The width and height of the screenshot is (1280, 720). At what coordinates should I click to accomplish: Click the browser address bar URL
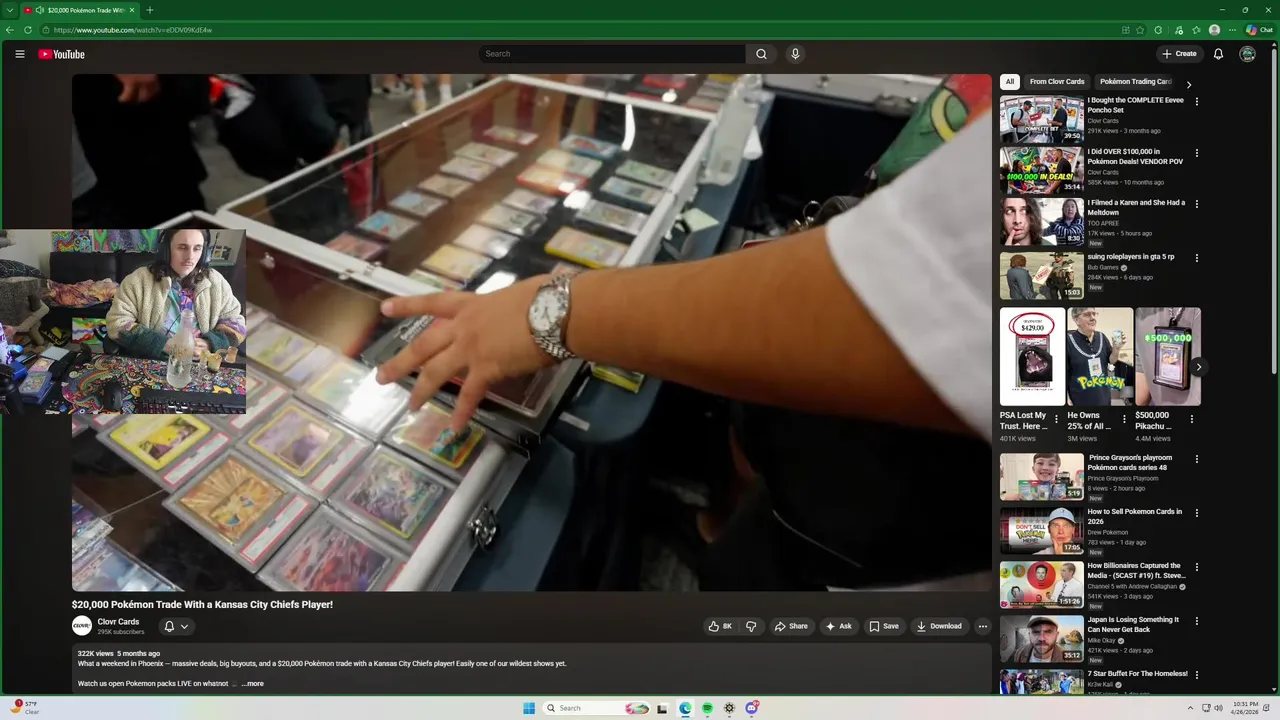pos(133,30)
